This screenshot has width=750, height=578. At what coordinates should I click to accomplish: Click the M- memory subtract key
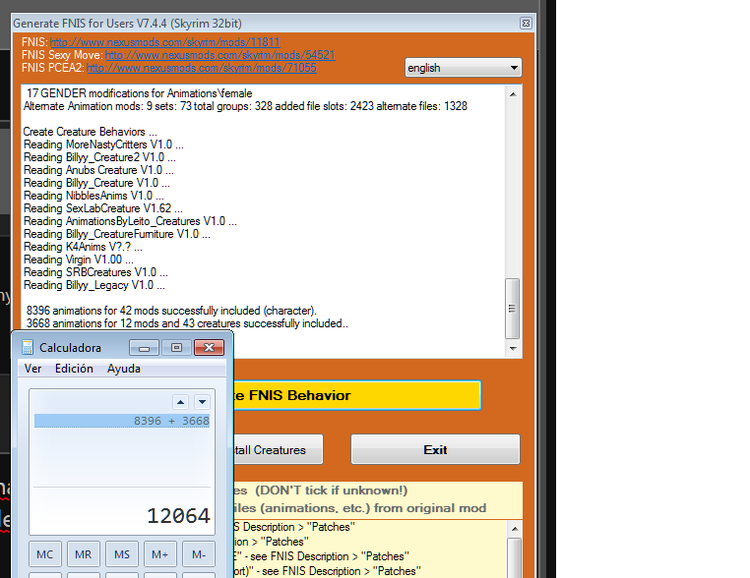199,554
